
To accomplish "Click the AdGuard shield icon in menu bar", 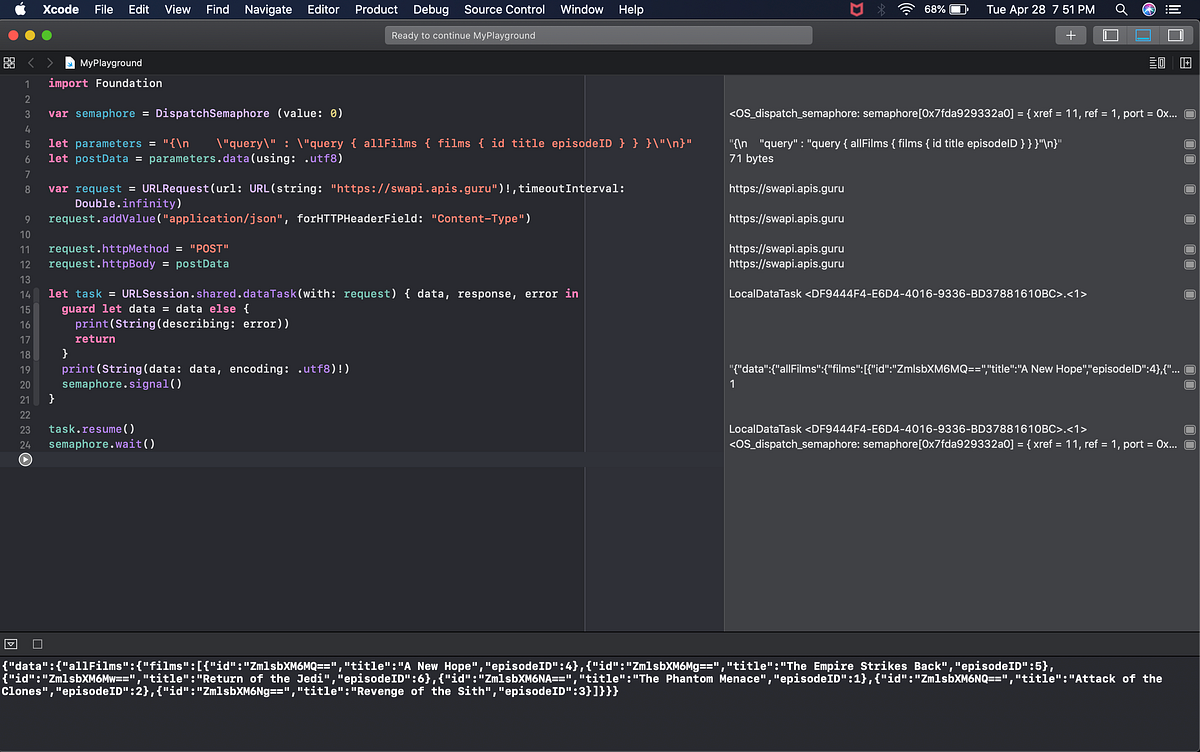I will click(x=855, y=10).
